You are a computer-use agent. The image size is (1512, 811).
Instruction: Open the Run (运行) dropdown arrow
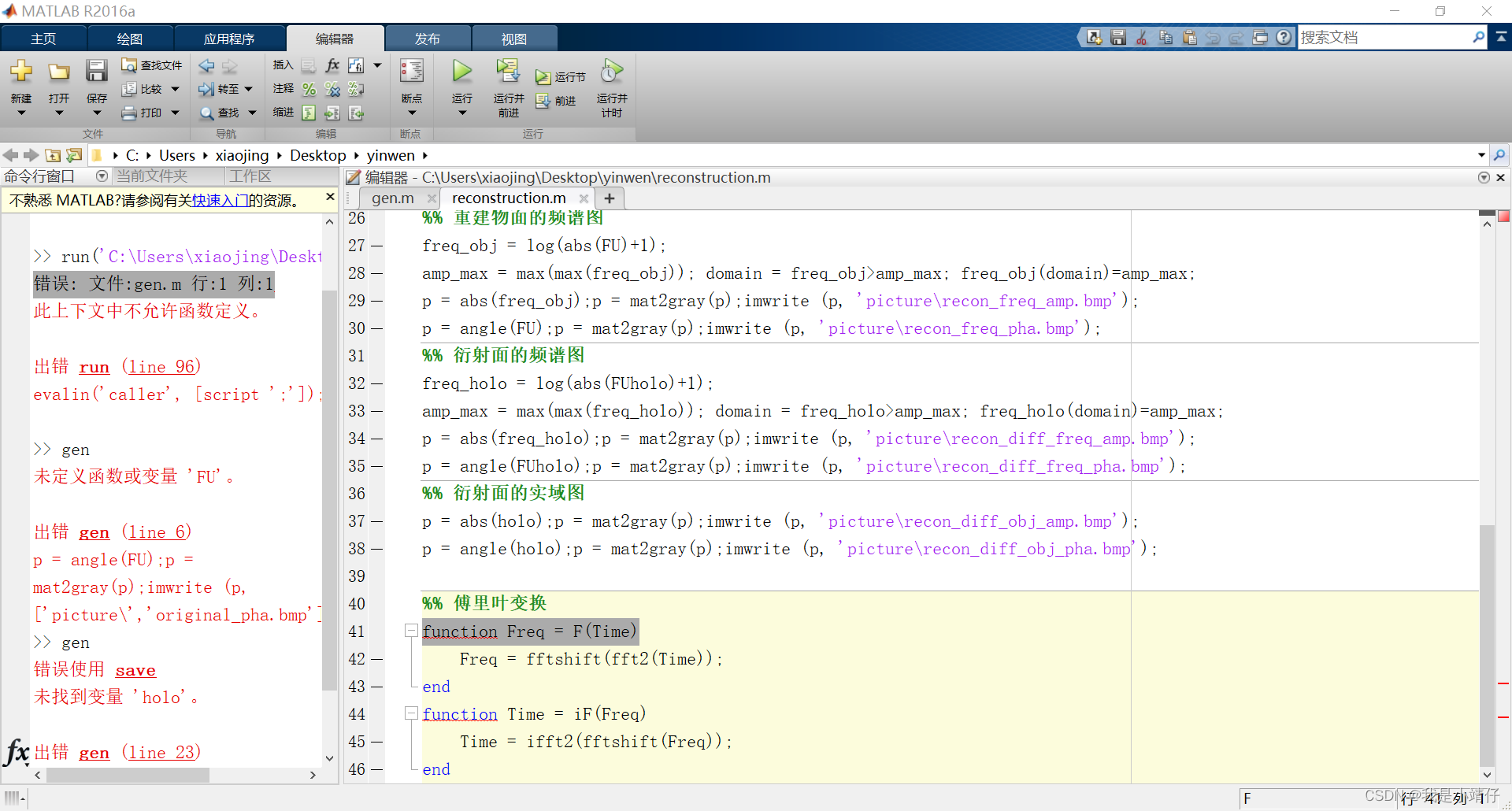tap(462, 113)
